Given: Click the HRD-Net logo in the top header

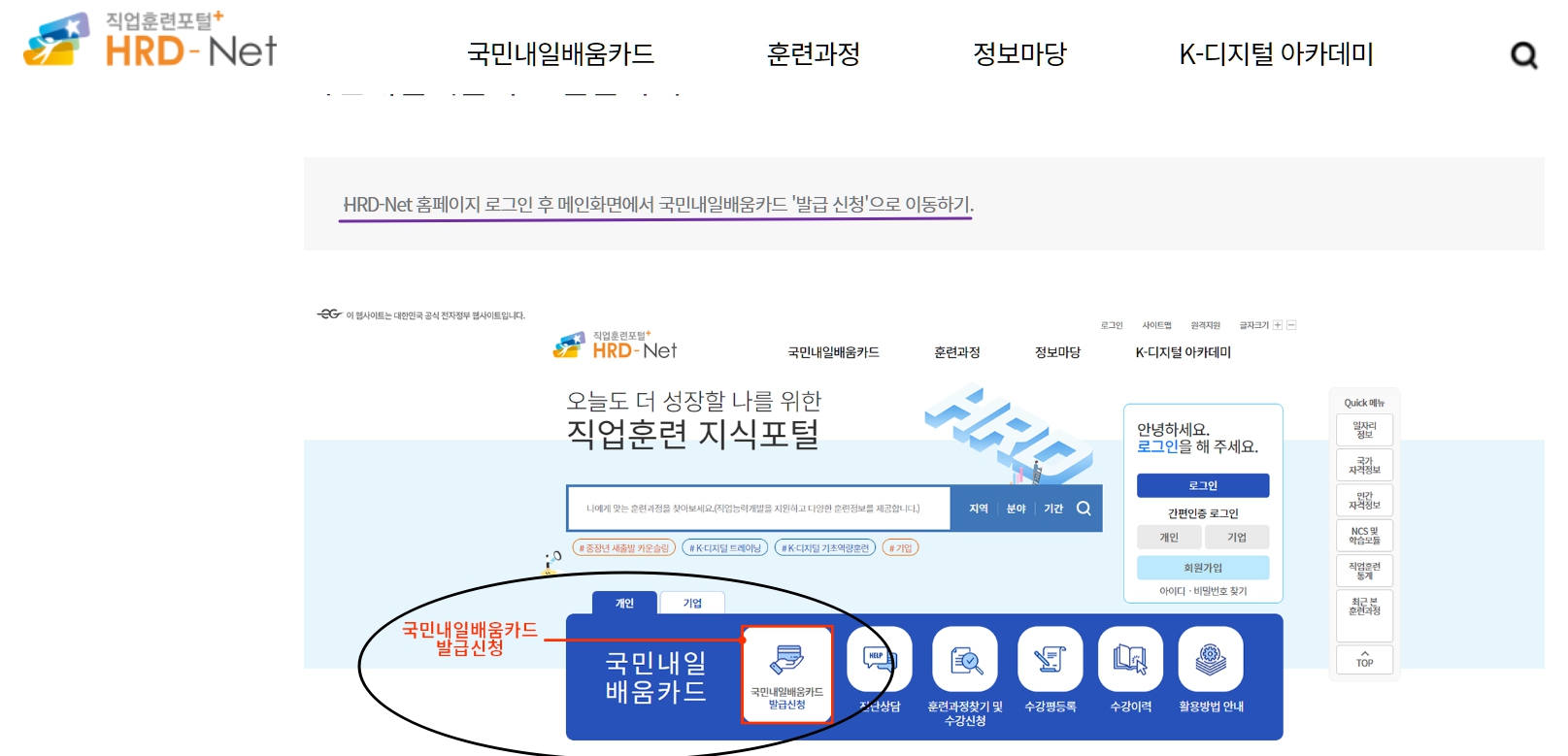Looking at the screenshot, I should click(150, 40).
